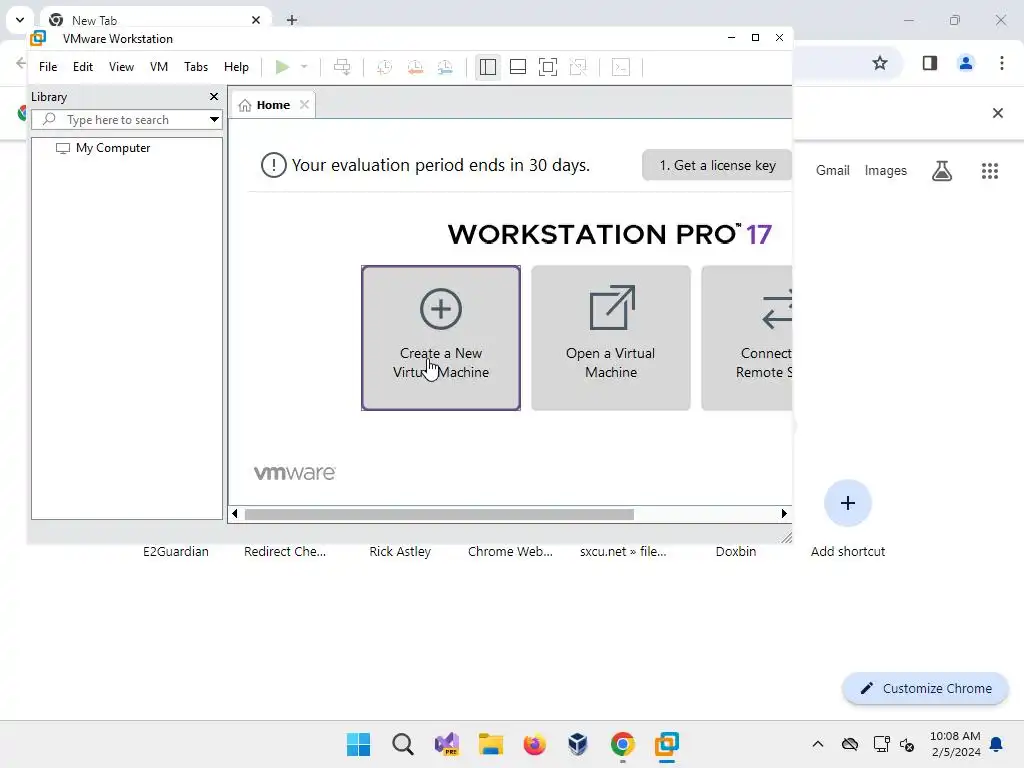This screenshot has width=1024, height=768.
Task: Bookmark this page star icon in Chrome
Action: pyautogui.click(x=880, y=63)
